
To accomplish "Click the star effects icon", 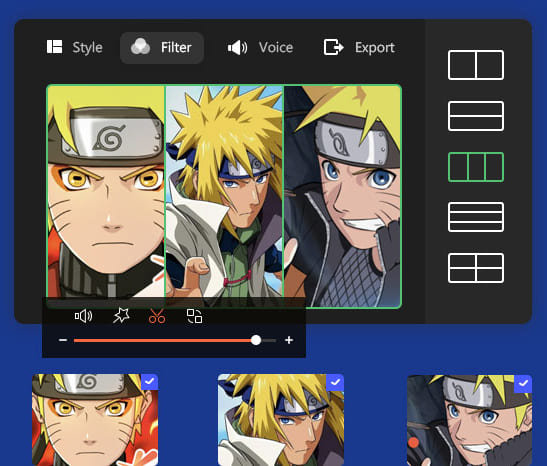I will (x=121, y=316).
